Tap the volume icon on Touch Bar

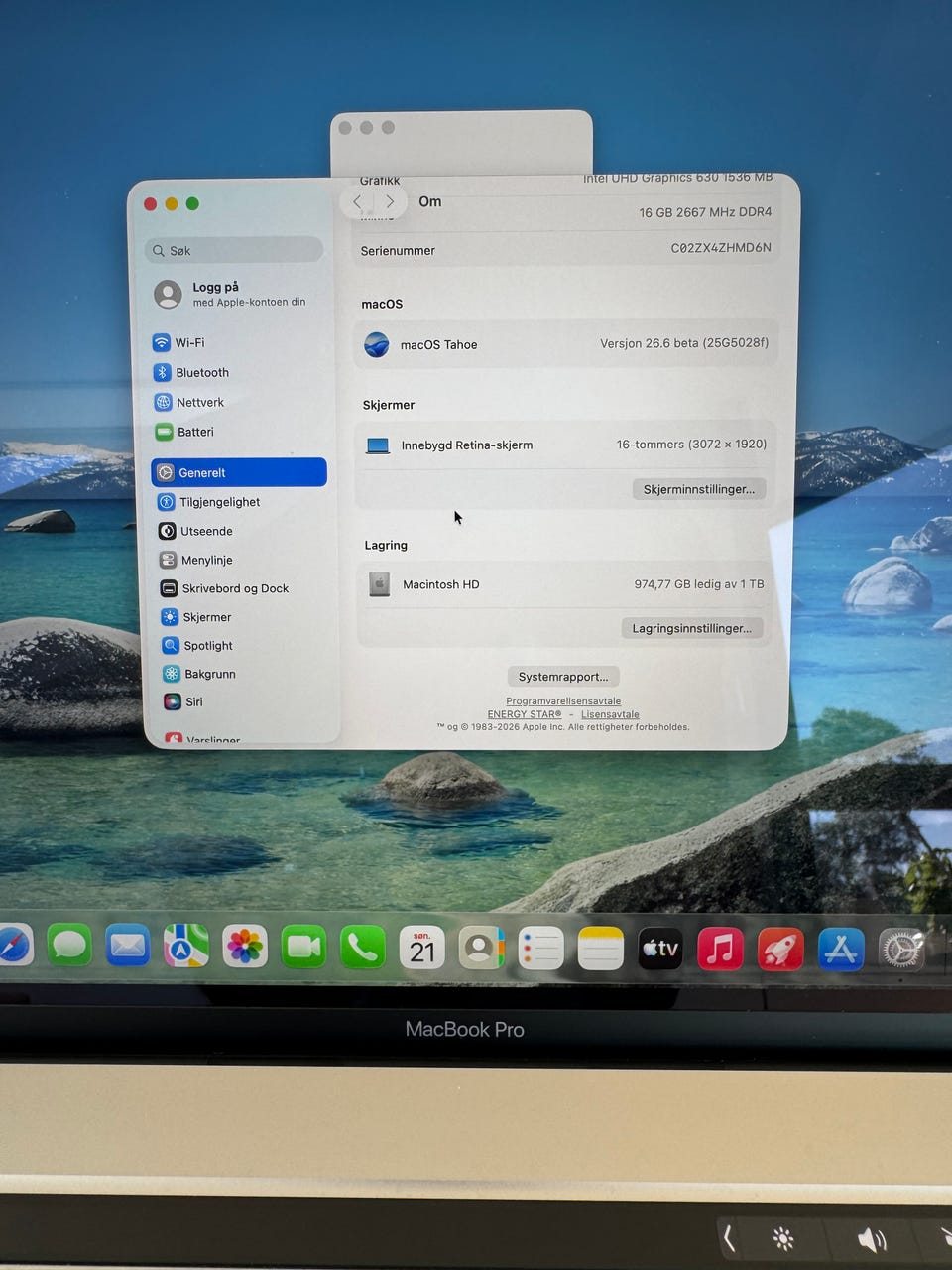872,1240
